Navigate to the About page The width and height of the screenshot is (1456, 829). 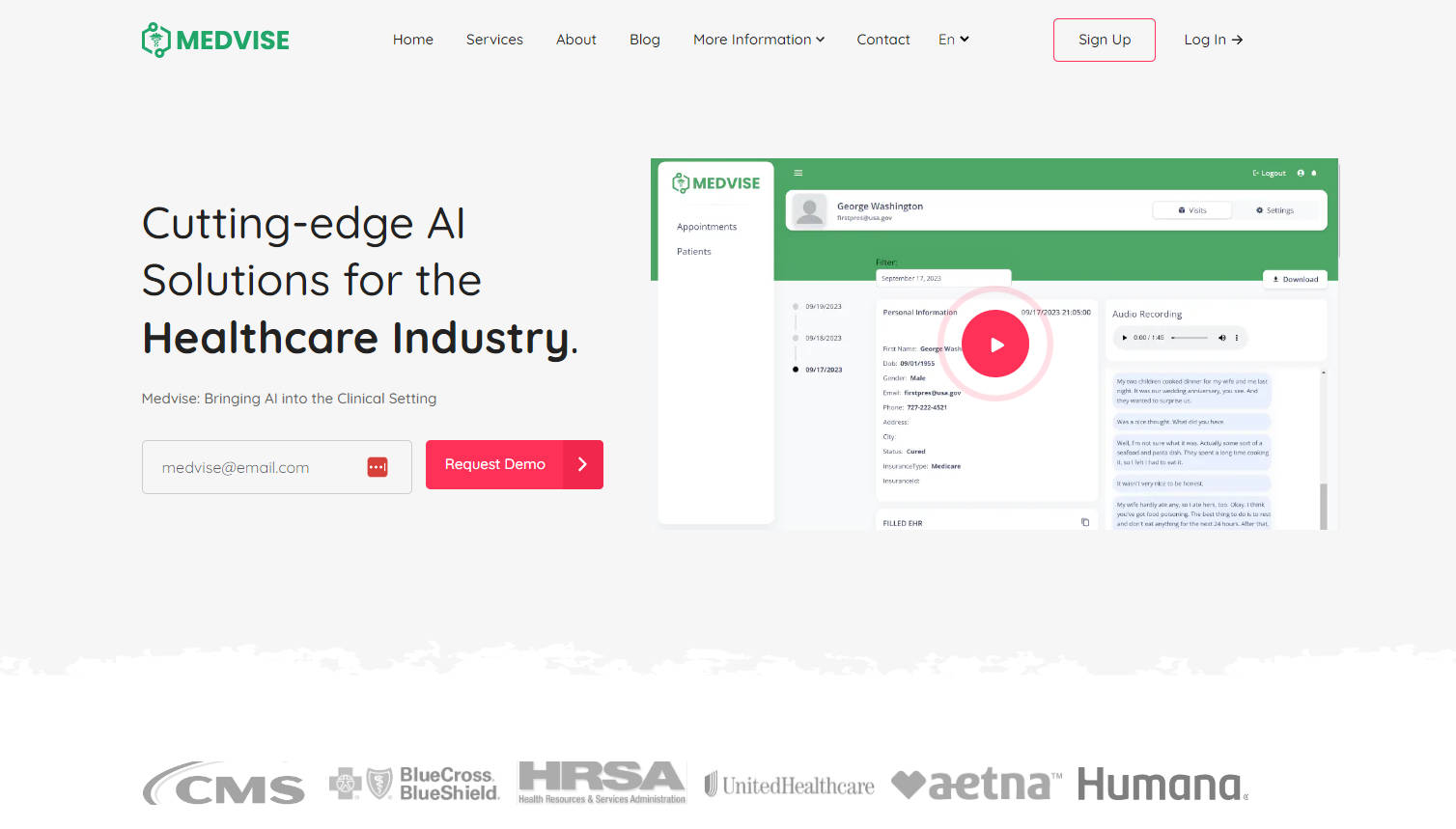[576, 40]
